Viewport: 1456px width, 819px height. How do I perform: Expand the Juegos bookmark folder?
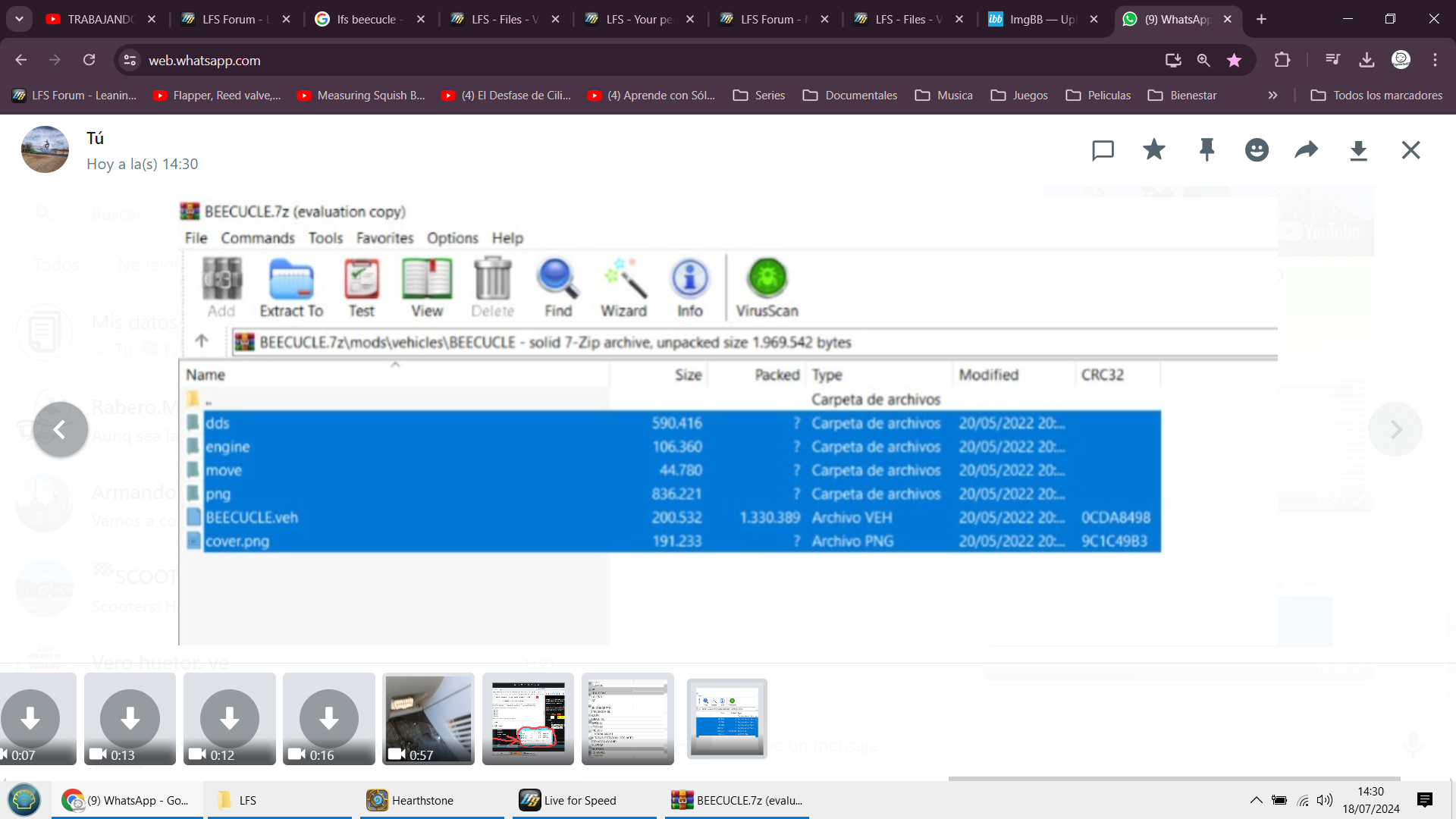click(x=1019, y=95)
